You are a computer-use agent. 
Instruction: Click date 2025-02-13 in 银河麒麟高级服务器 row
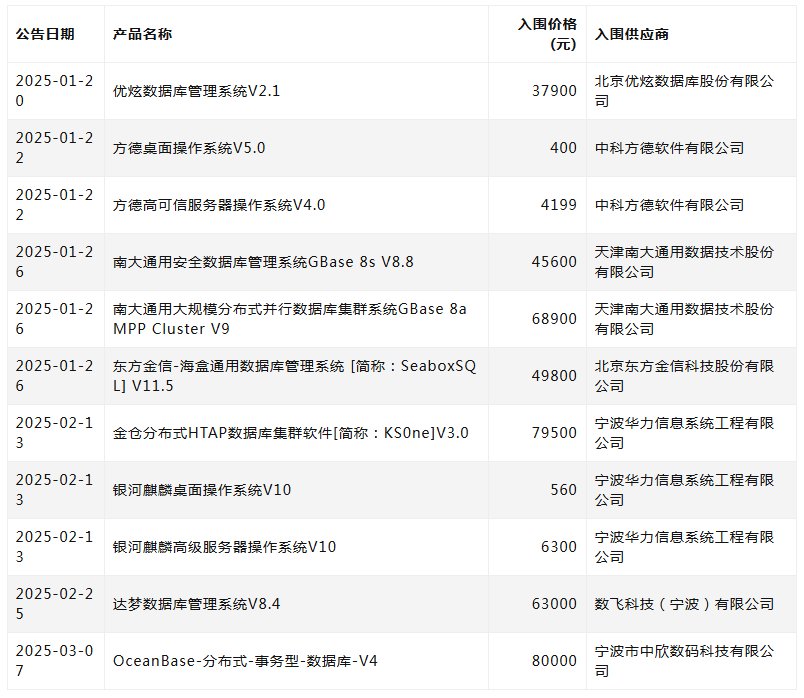coord(54,547)
